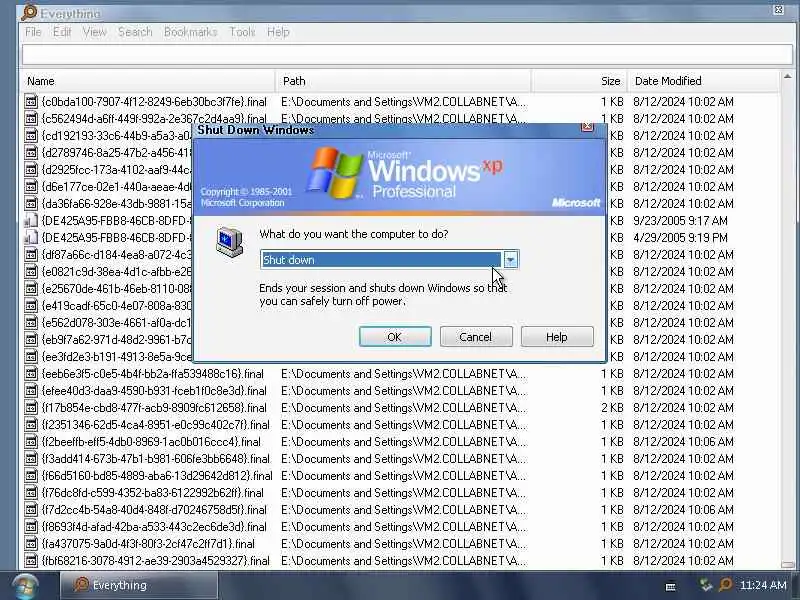Click the 2 KB size of {f17b854e...}
The width and height of the screenshot is (800, 600).
pos(612,408)
